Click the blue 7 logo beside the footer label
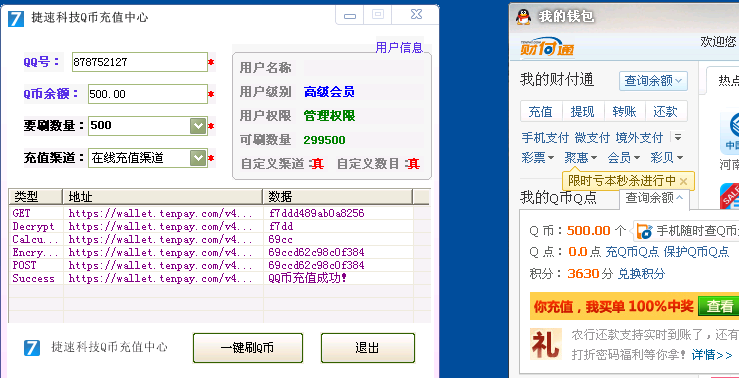Image resolution: width=739 pixels, height=378 pixels. click(32, 348)
